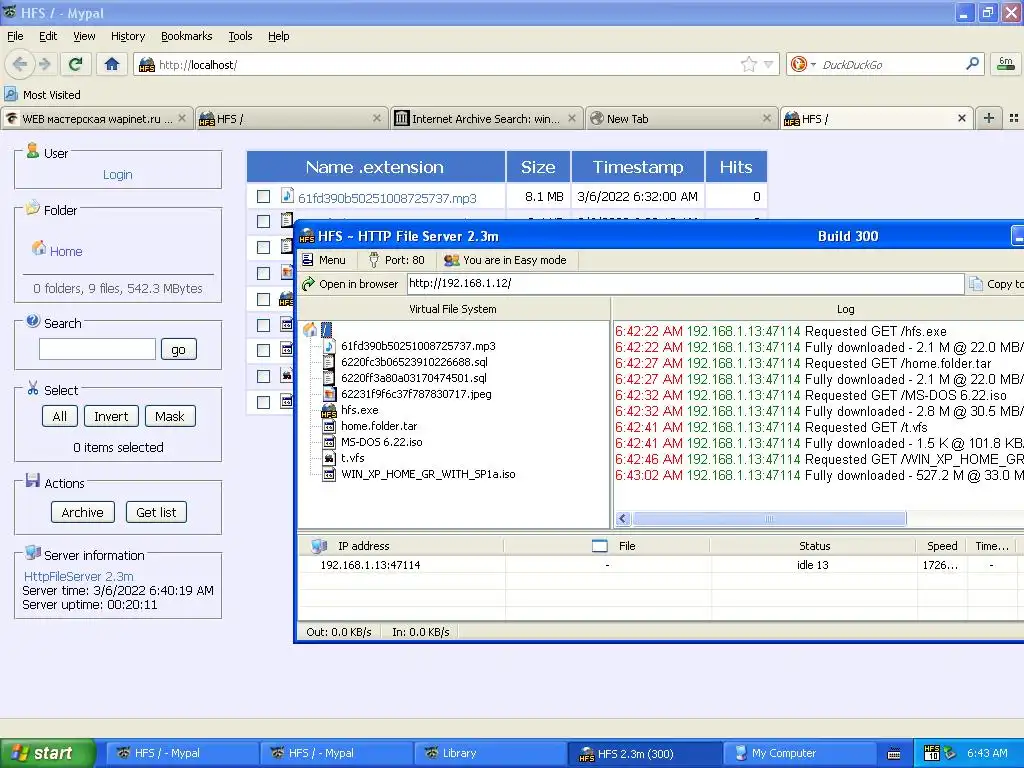Screen dimensions: 1024x768
Task: Click the 6m toolbar icon
Action: (x=1006, y=63)
